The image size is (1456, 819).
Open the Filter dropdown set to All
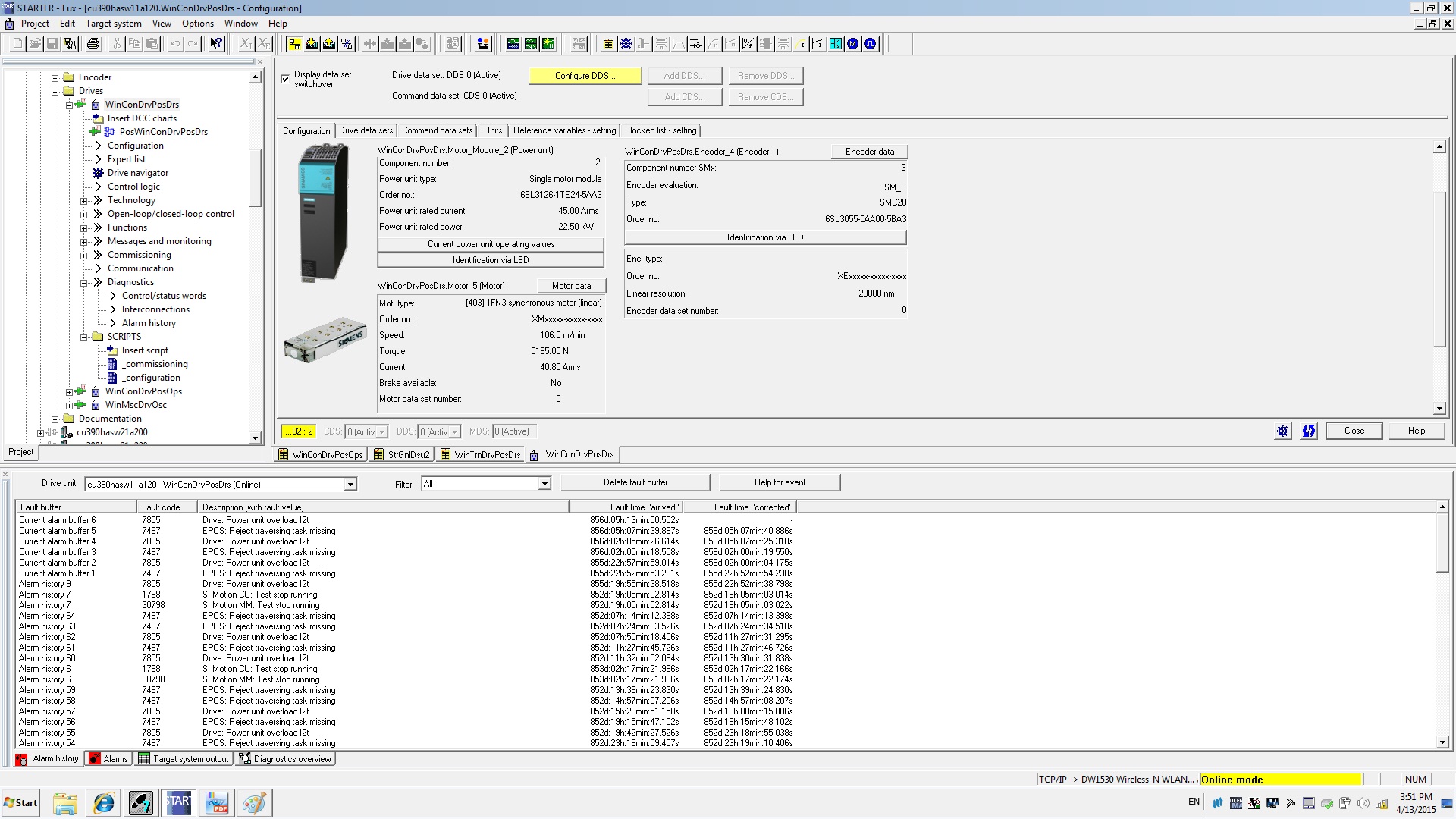coord(544,484)
